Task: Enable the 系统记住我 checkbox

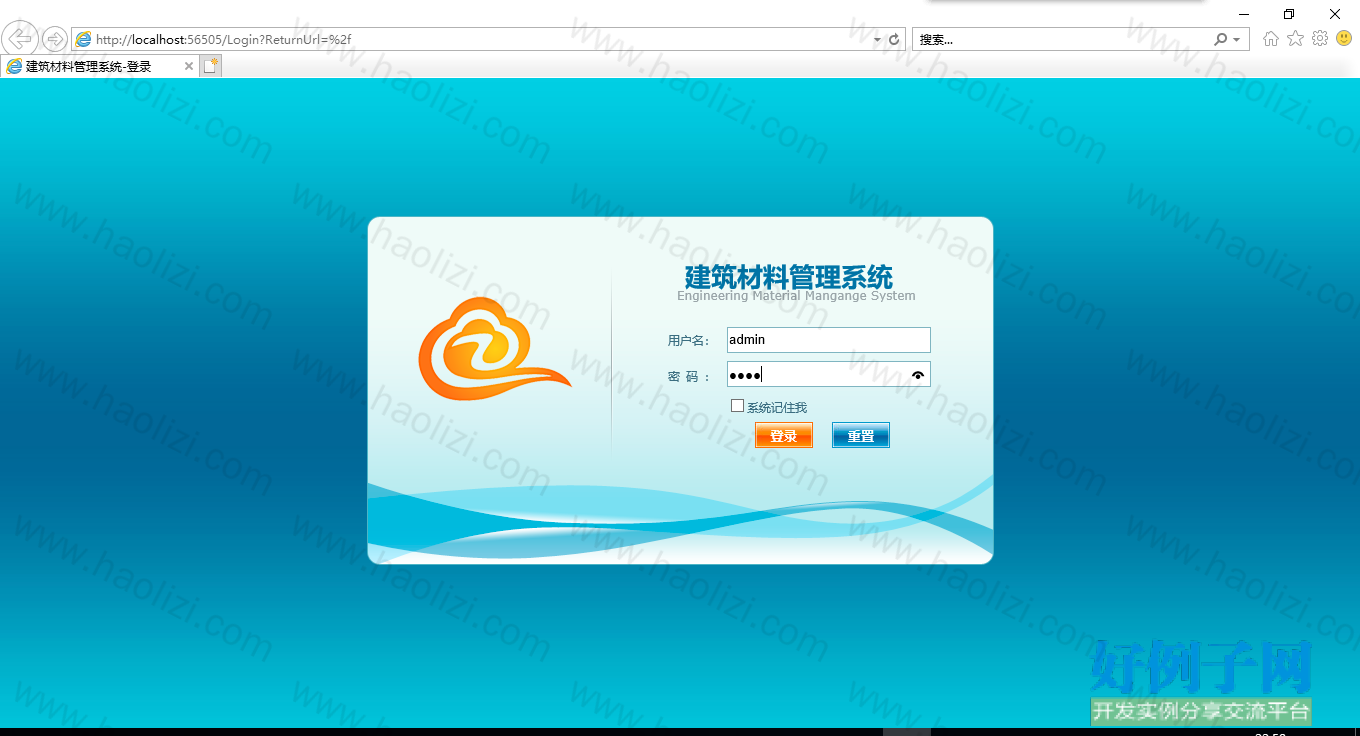Action: [738, 406]
